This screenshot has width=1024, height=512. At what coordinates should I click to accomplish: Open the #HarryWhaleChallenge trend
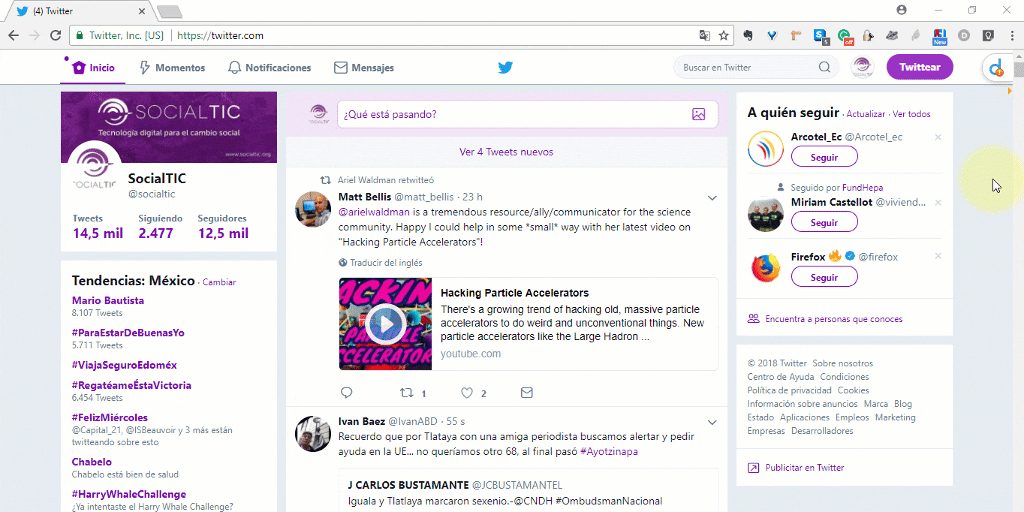point(129,494)
